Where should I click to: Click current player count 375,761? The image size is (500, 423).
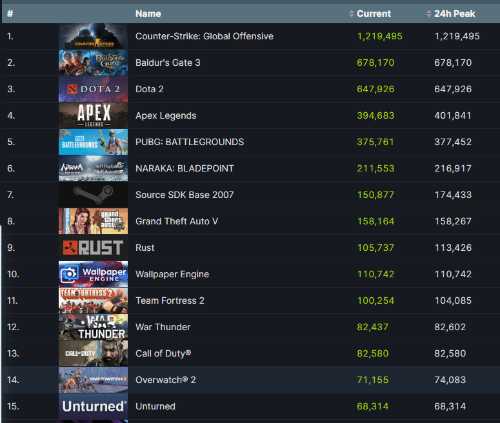(x=375, y=142)
